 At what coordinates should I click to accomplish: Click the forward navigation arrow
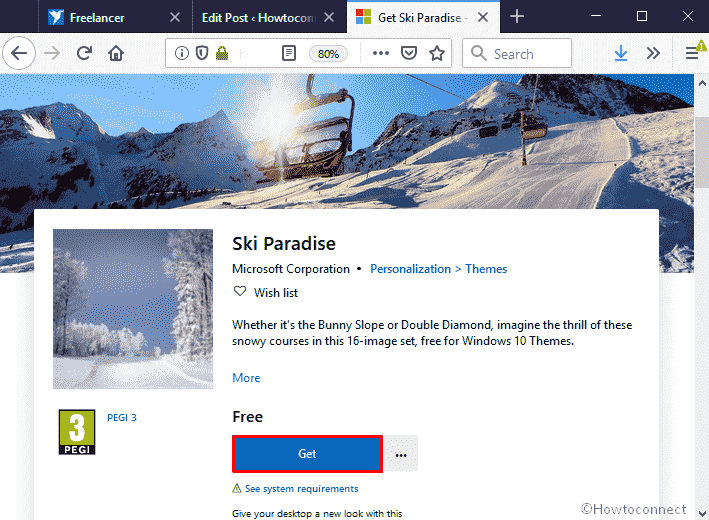tap(52, 53)
